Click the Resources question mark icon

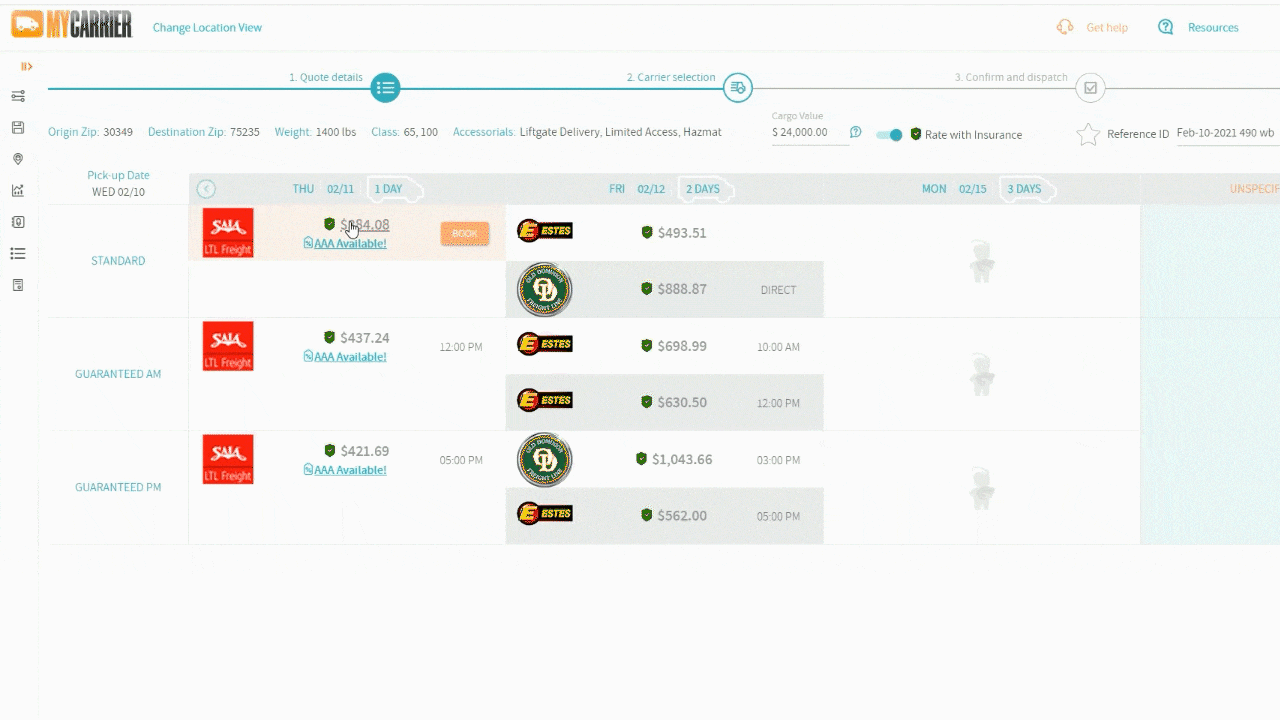pyautogui.click(x=1166, y=27)
